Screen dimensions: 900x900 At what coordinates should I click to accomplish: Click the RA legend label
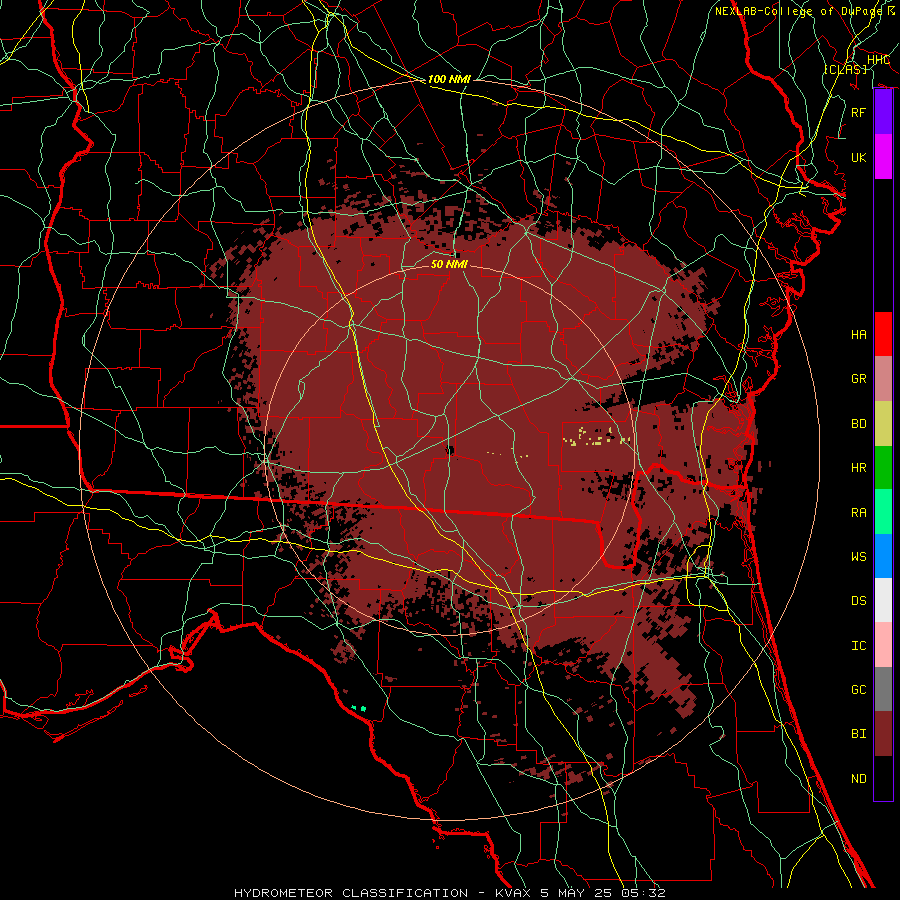point(859,513)
